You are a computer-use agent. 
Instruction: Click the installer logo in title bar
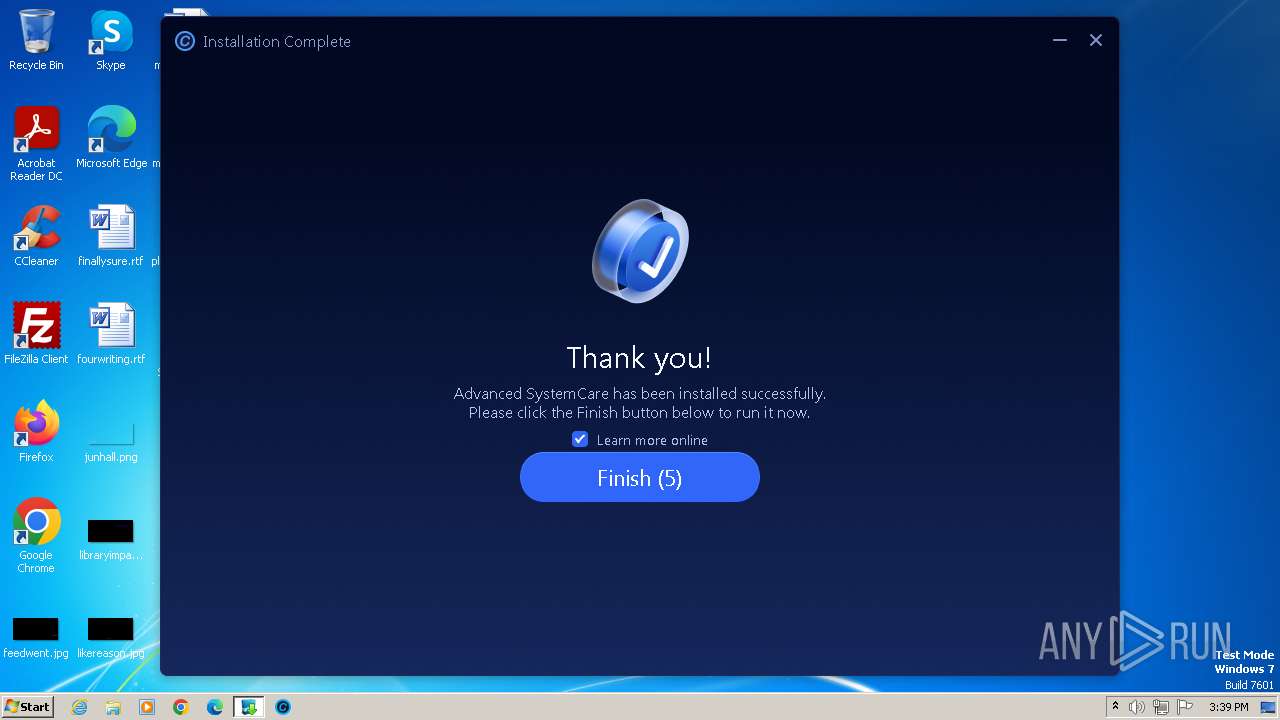tap(184, 41)
